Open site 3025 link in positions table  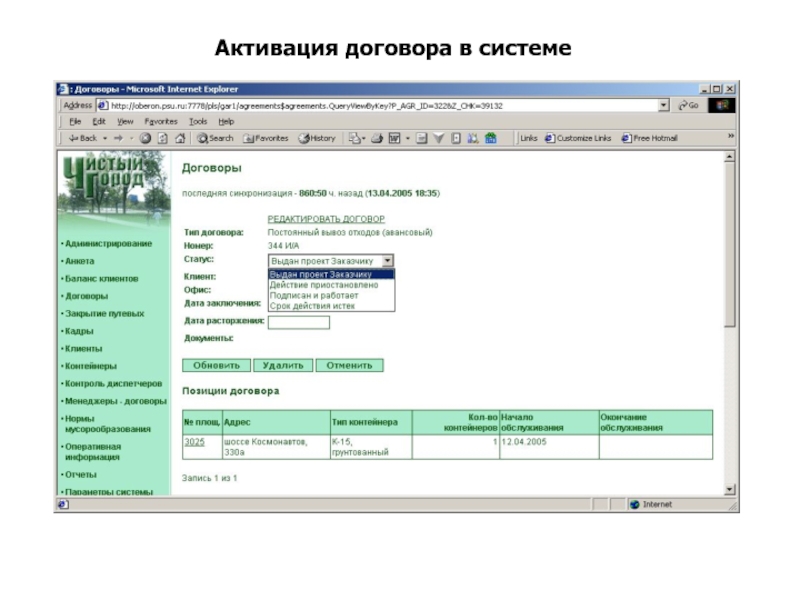(194, 441)
